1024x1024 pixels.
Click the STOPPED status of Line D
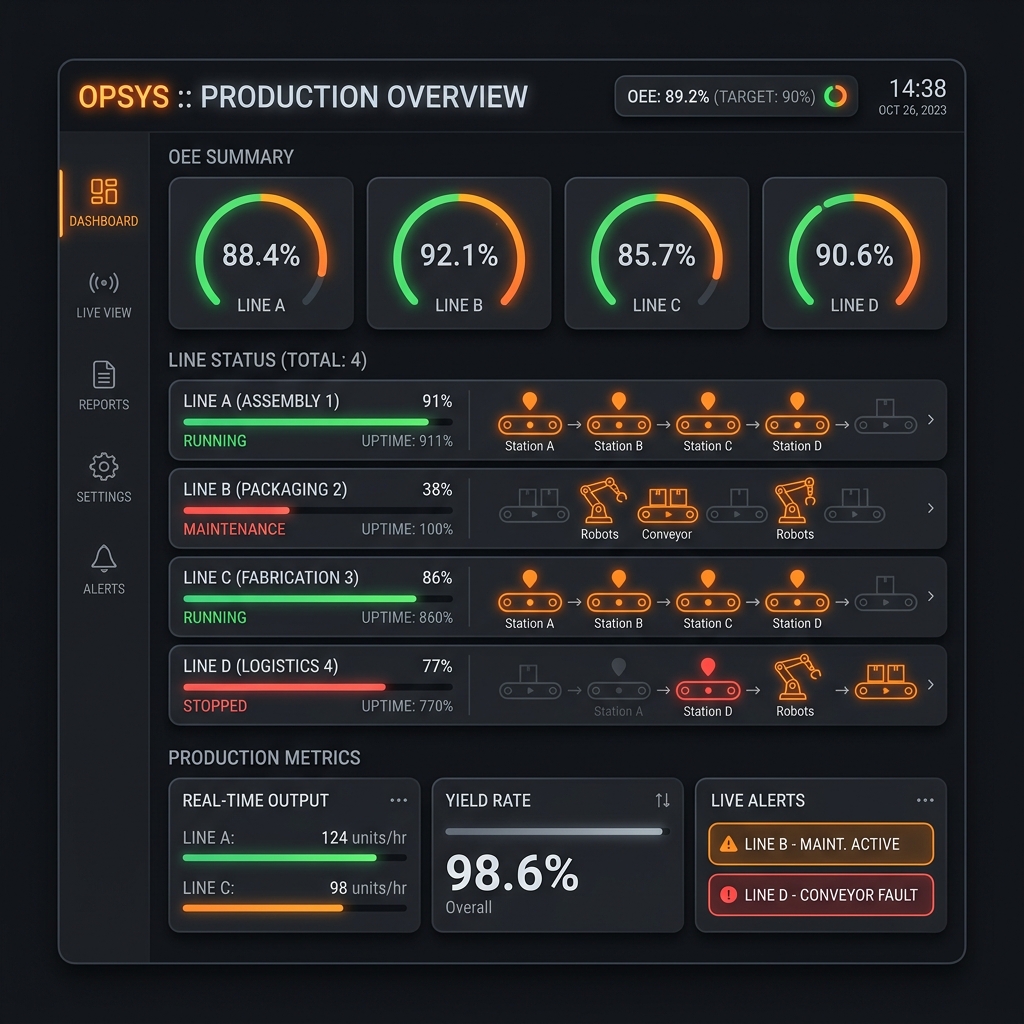coord(215,706)
